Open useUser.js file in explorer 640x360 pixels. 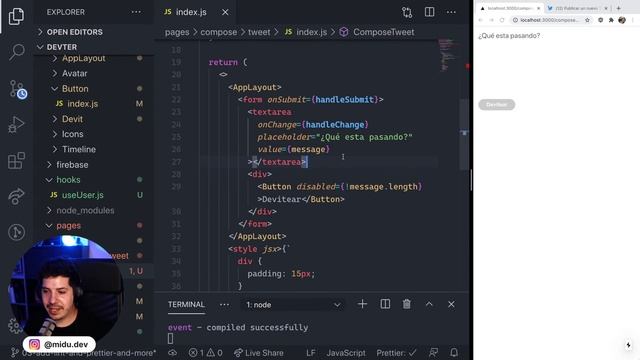click(x=82, y=195)
